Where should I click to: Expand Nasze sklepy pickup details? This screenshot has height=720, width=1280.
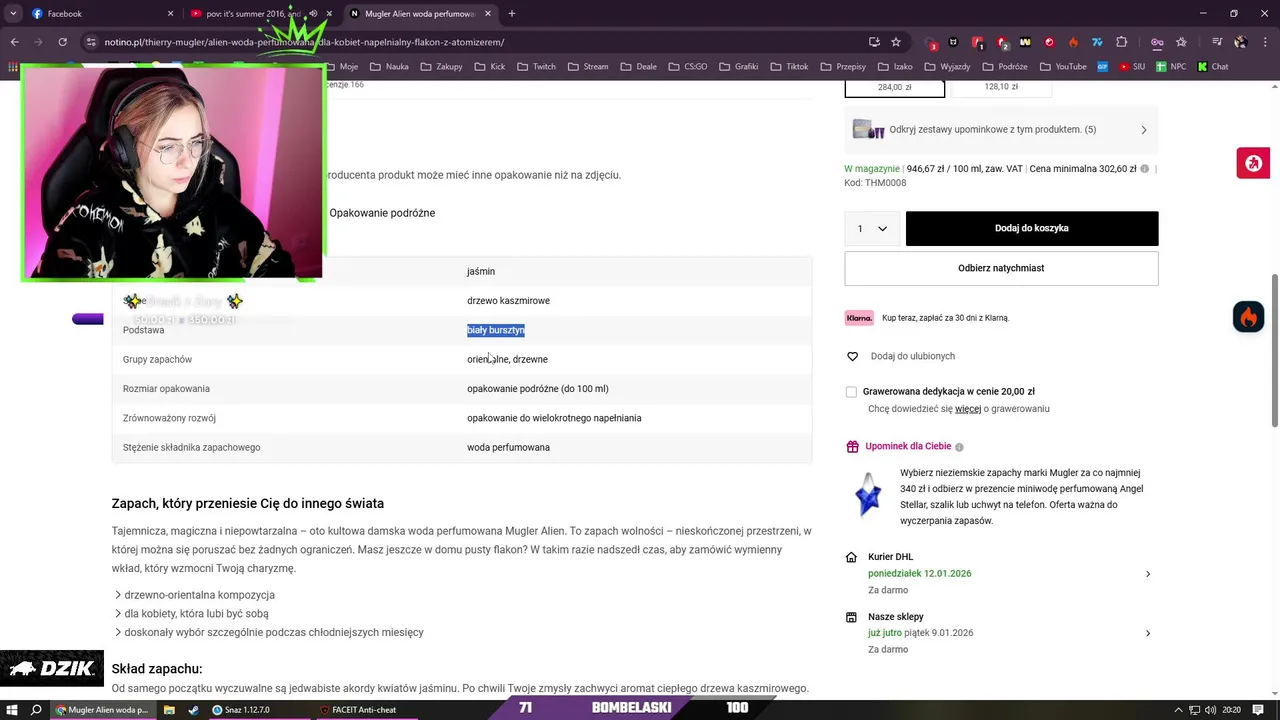[x=1147, y=633]
